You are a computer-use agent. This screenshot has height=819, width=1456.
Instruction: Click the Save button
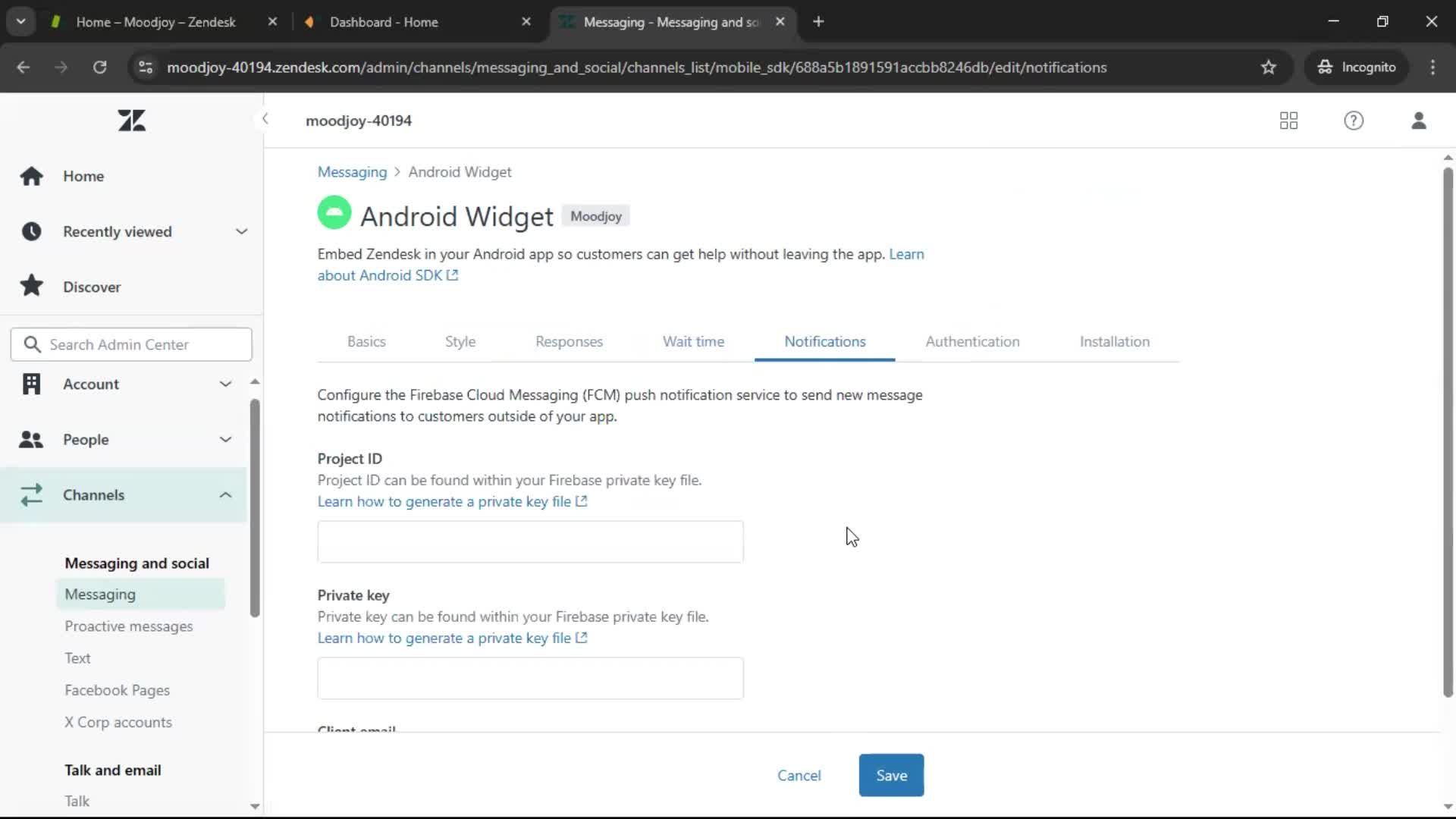(891, 775)
